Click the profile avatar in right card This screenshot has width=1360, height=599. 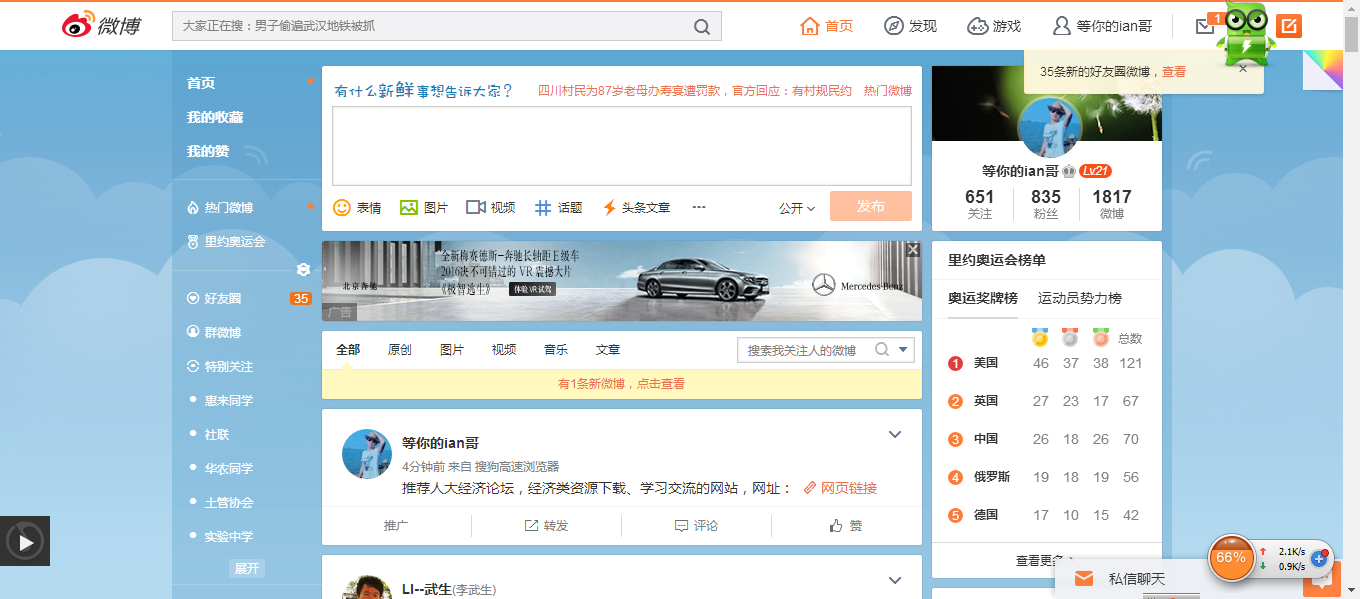[x=1049, y=127]
